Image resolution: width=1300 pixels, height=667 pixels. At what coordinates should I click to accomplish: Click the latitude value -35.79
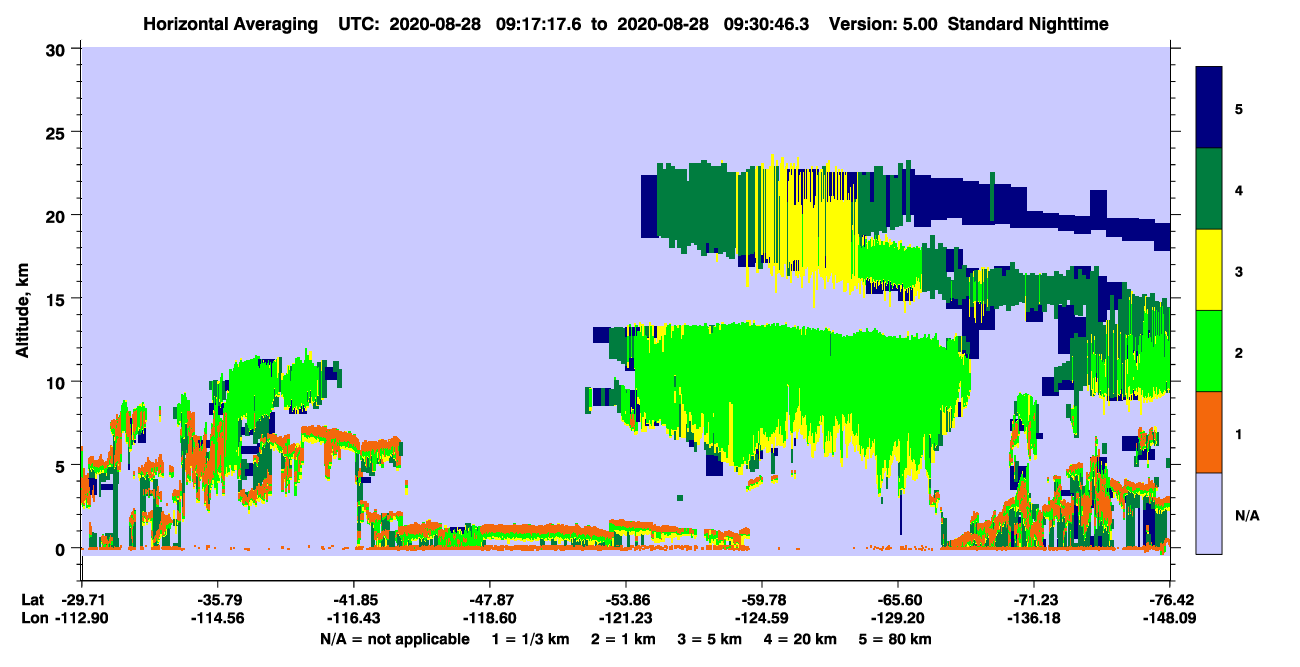pyautogui.click(x=217, y=600)
